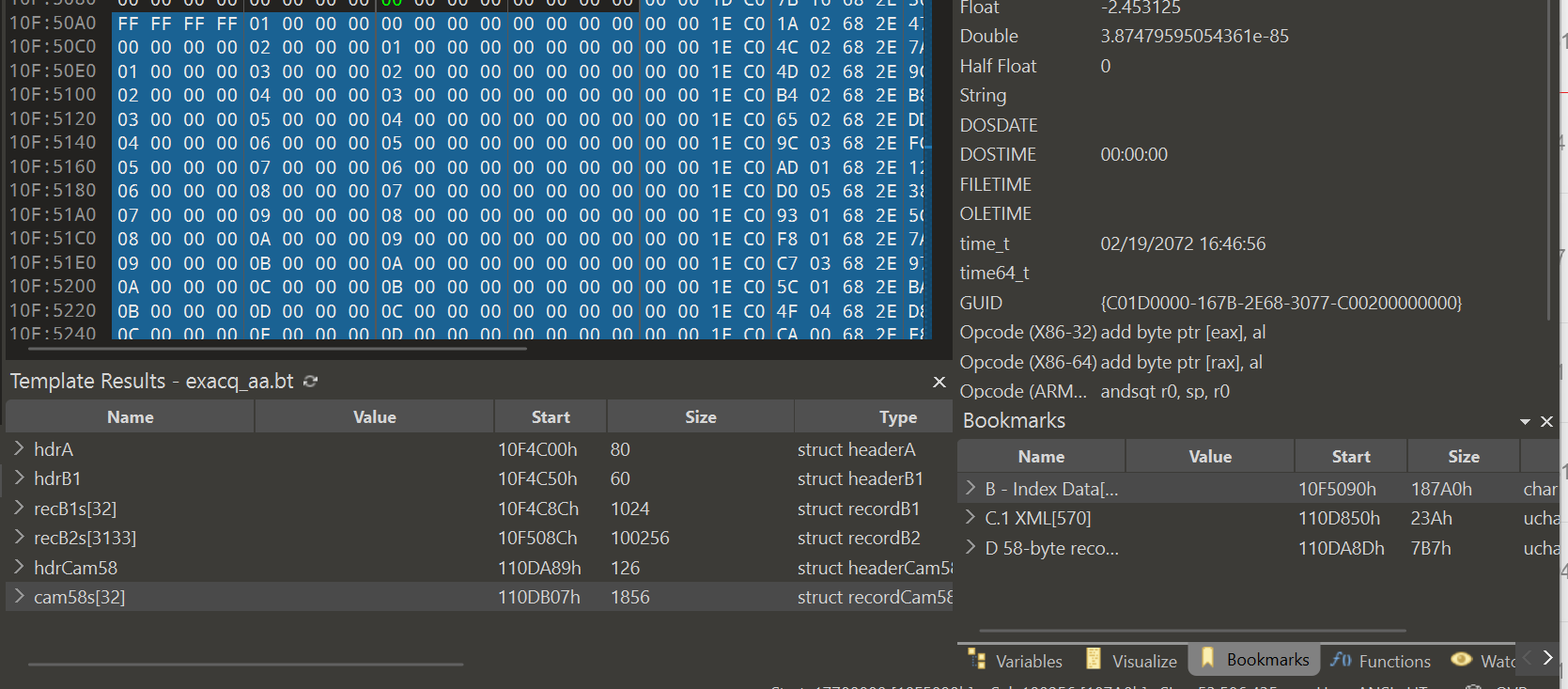
Task: Open the Bookmarks panel options arrow
Action: [x=1525, y=422]
